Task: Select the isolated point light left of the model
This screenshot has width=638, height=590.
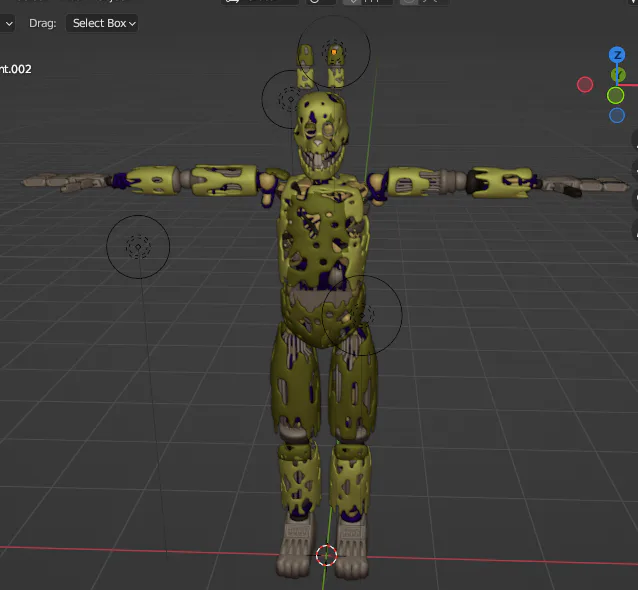Action: pyautogui.click(x=138, y=247)
